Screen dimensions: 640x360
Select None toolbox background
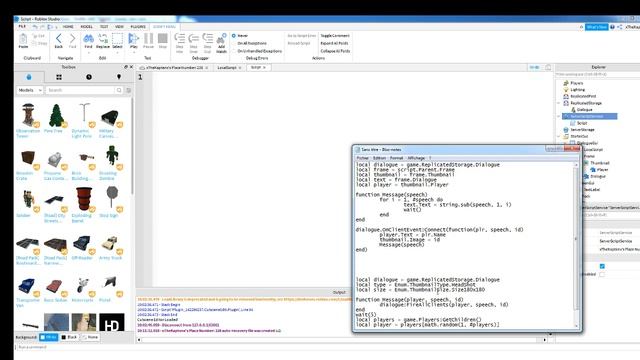coord(91,337)
